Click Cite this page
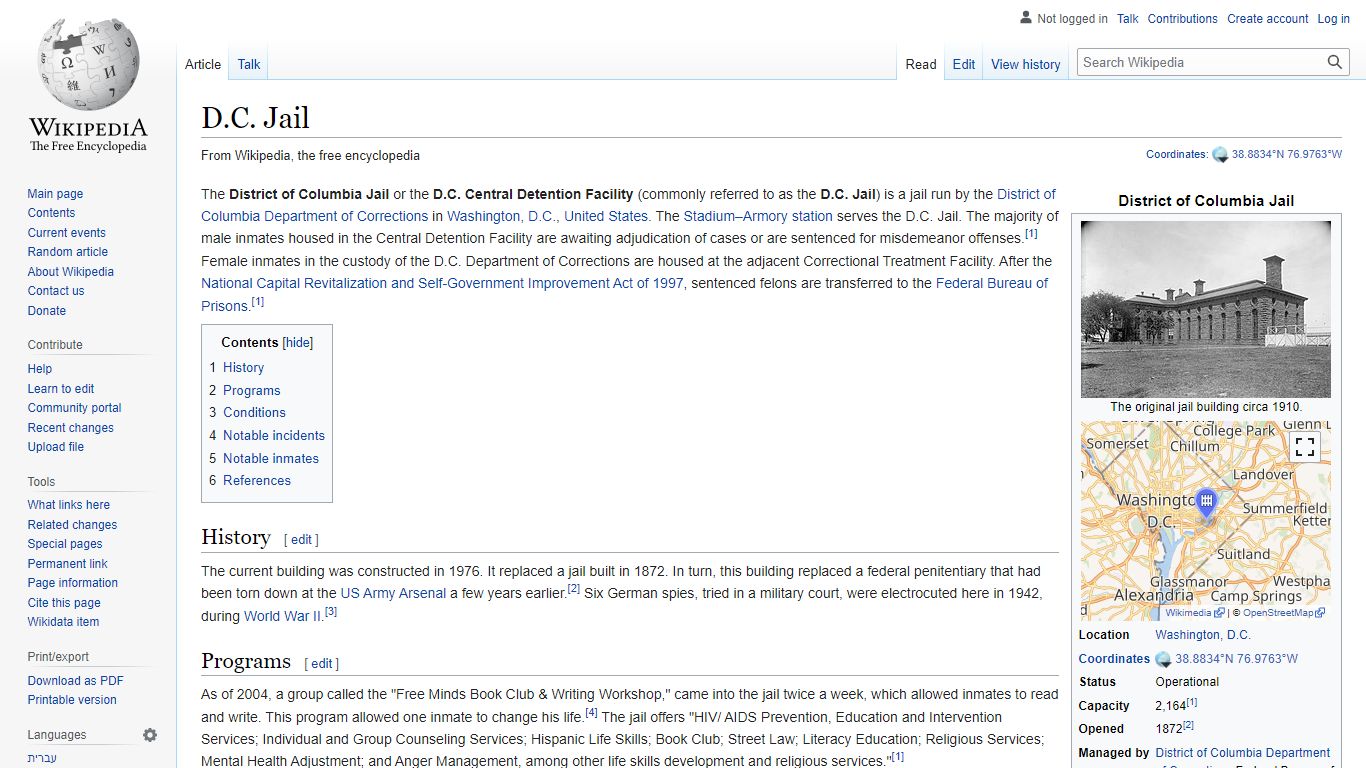 (64, 603)
